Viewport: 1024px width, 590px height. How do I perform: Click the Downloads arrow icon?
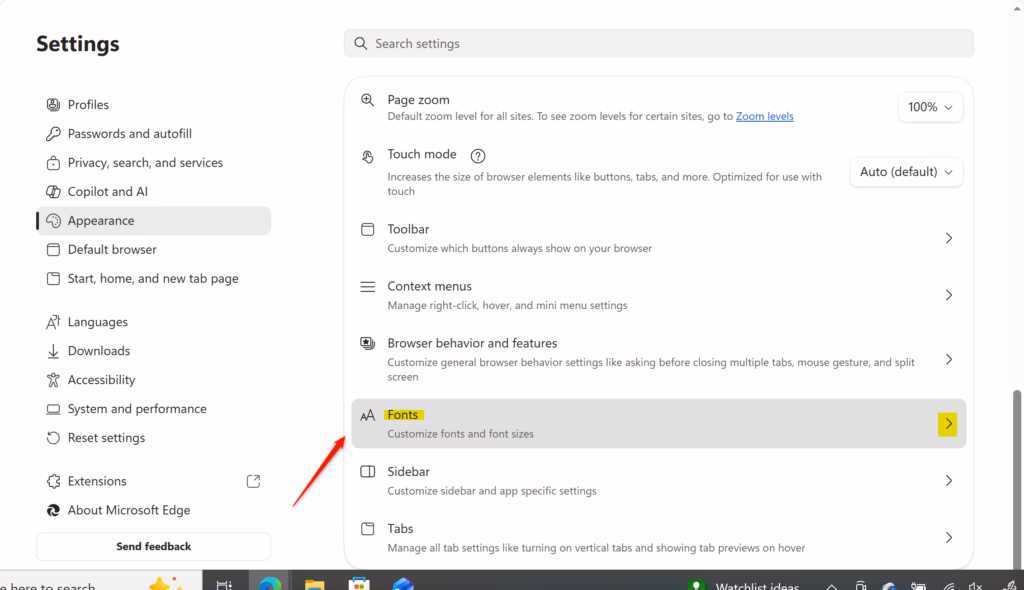[x=53, y=351]
